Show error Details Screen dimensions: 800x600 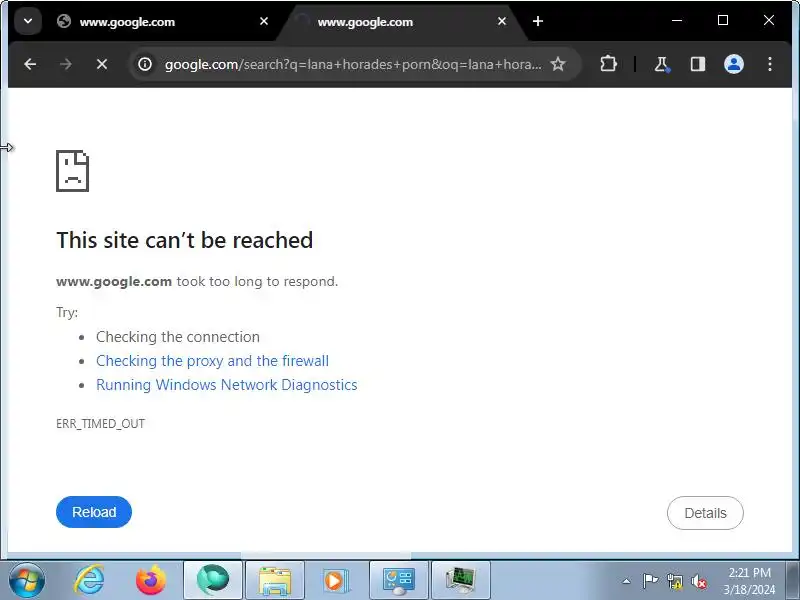coord(705,513)
